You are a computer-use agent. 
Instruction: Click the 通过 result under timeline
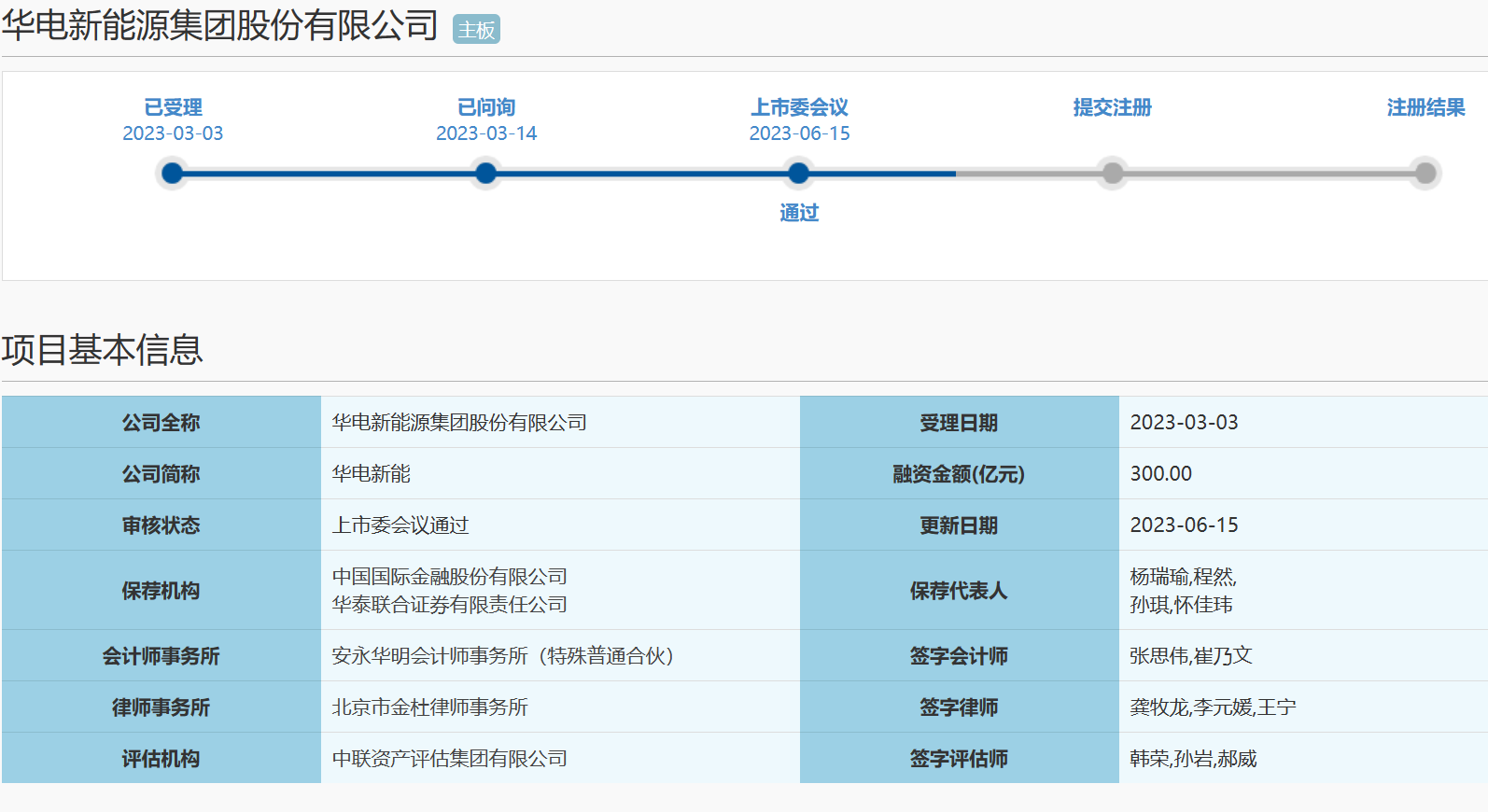point(799,213)
